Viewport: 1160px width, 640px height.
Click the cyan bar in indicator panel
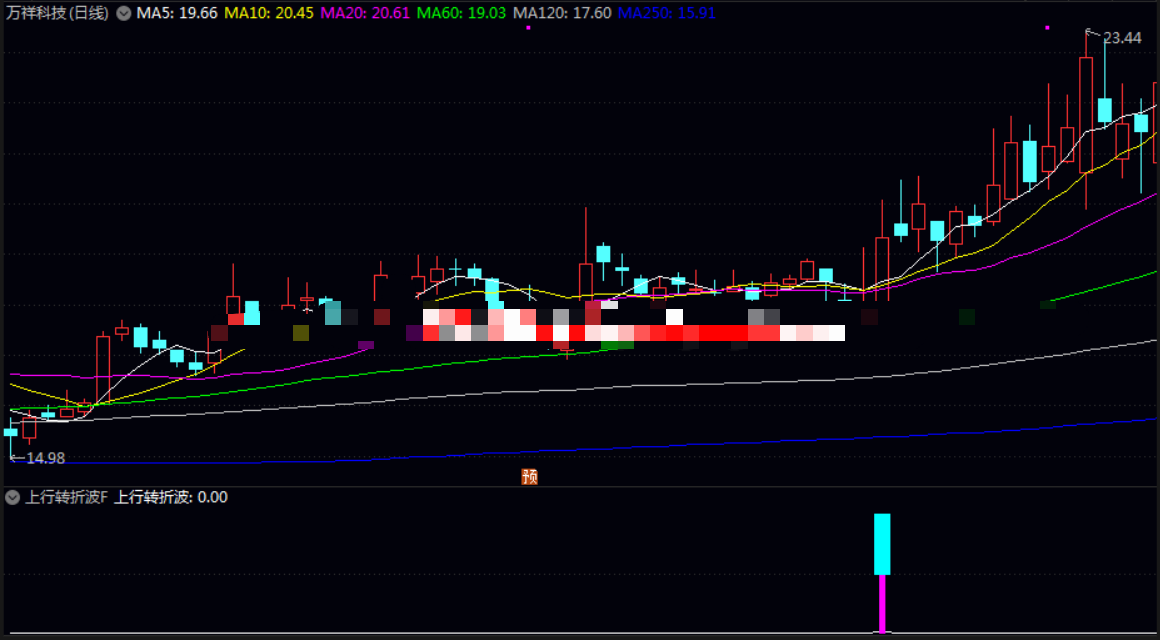click(882, 544)
